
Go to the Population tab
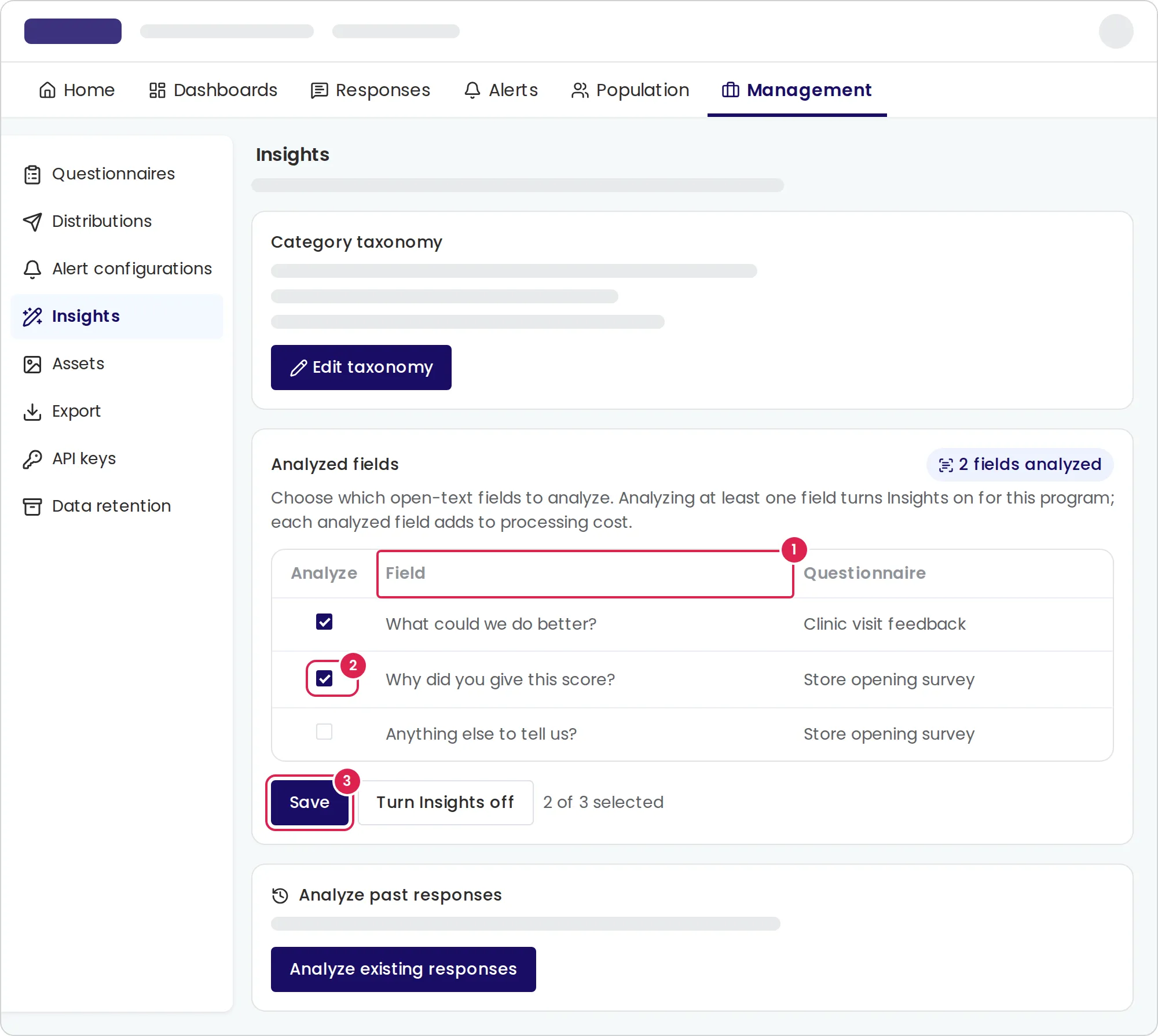[630, 90]
